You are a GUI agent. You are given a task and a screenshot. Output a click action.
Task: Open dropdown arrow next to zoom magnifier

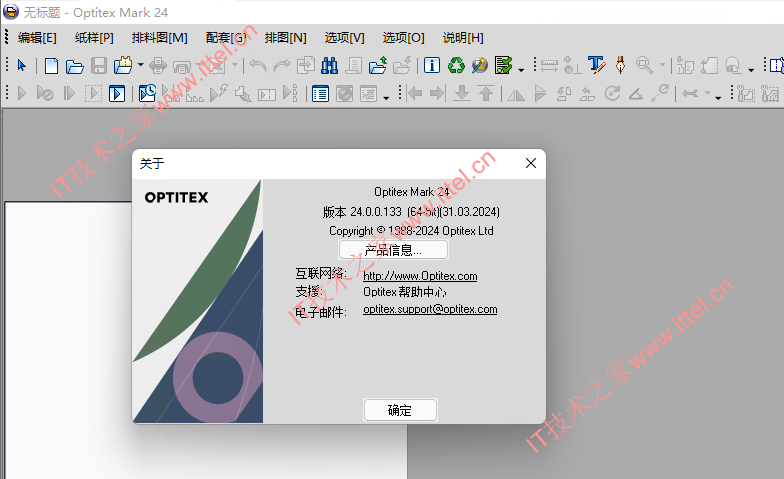(x=662, y=65)
